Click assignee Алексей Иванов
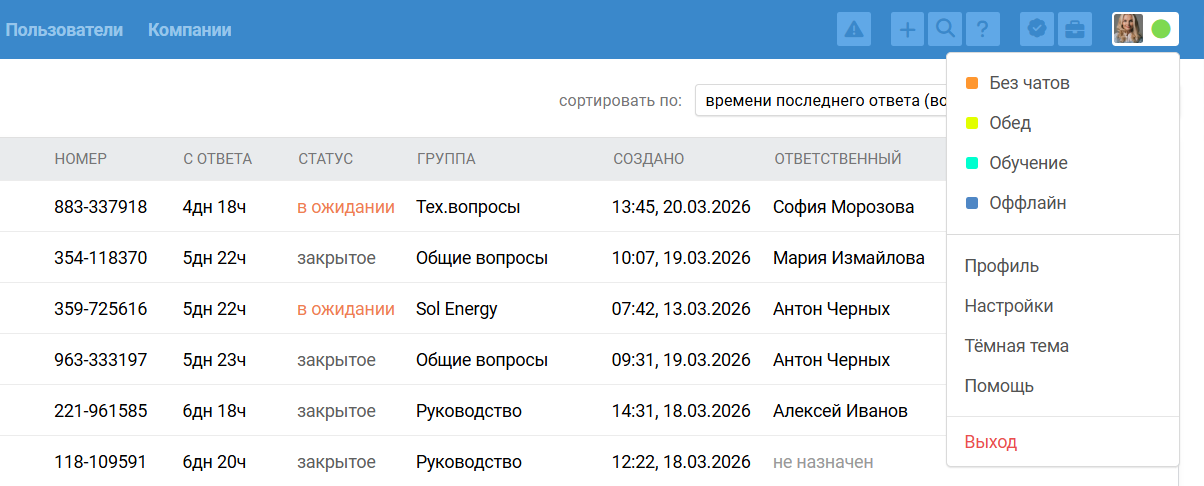This screenshot has width=1204, height=486. 841,411
